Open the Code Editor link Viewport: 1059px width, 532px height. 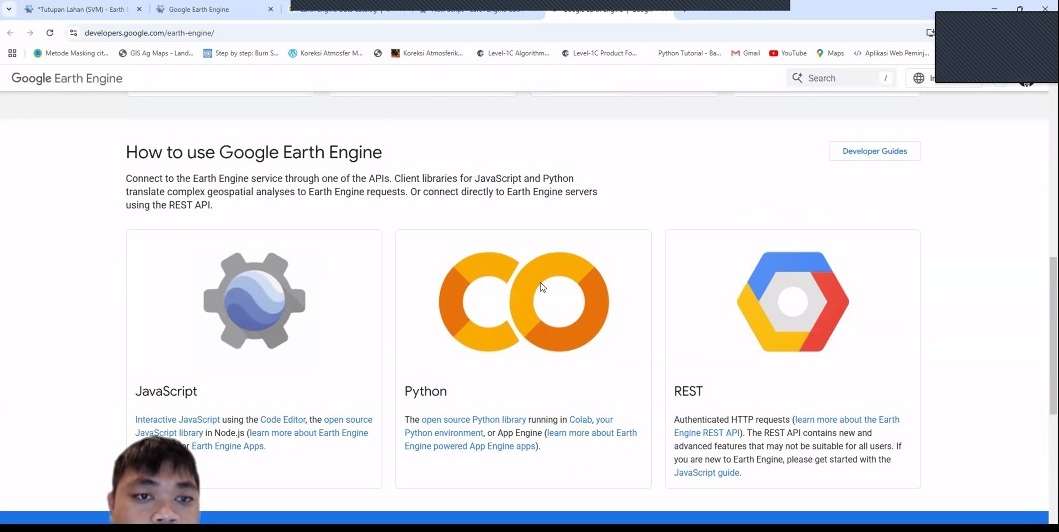(x=283, y=420)
